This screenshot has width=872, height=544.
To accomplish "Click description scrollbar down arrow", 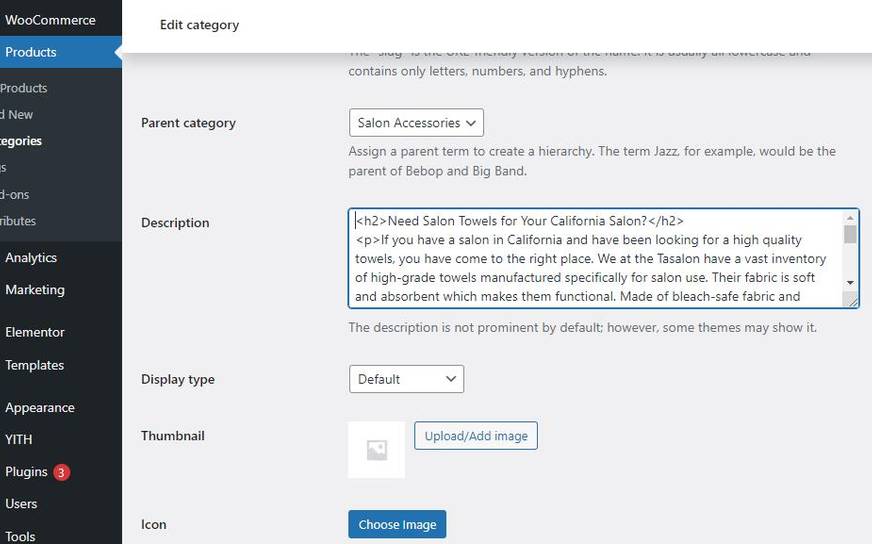I will tap(850, 283).
